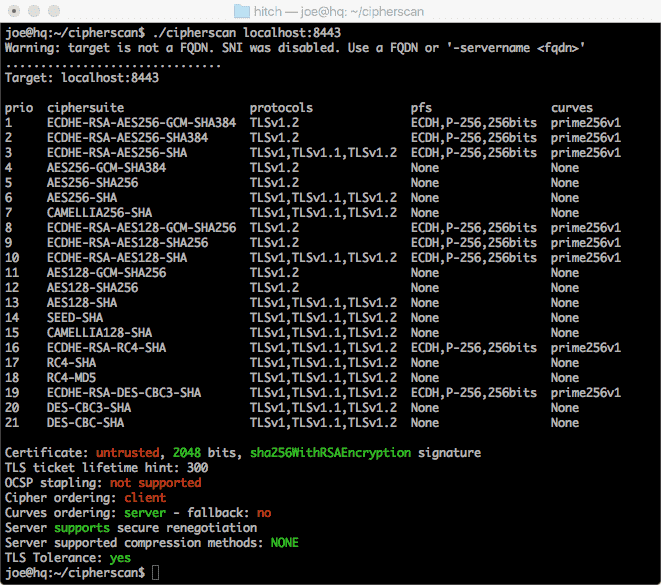This screenshot has width=661, height=585.
Task: Click the red 'untrusted' certificate status
Action: tap(128, 453)
